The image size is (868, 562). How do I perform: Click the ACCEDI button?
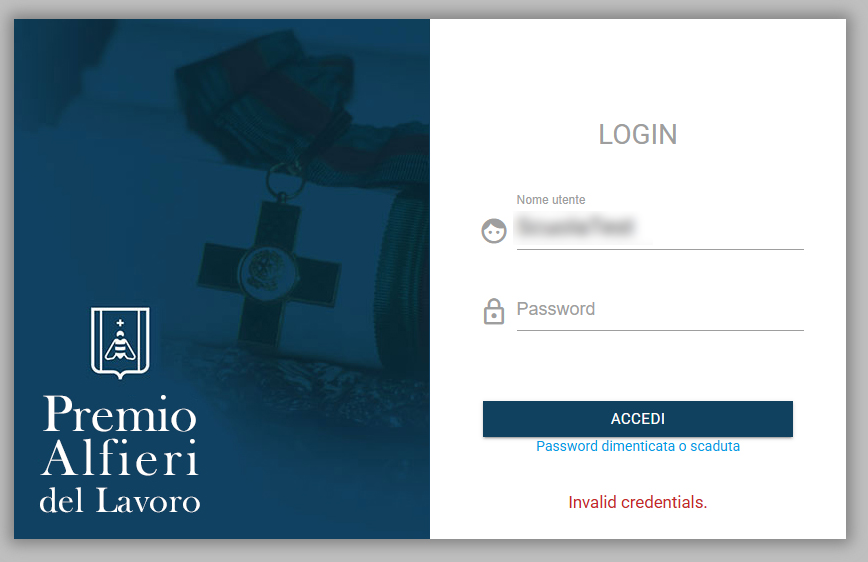[x=638, y=419]
